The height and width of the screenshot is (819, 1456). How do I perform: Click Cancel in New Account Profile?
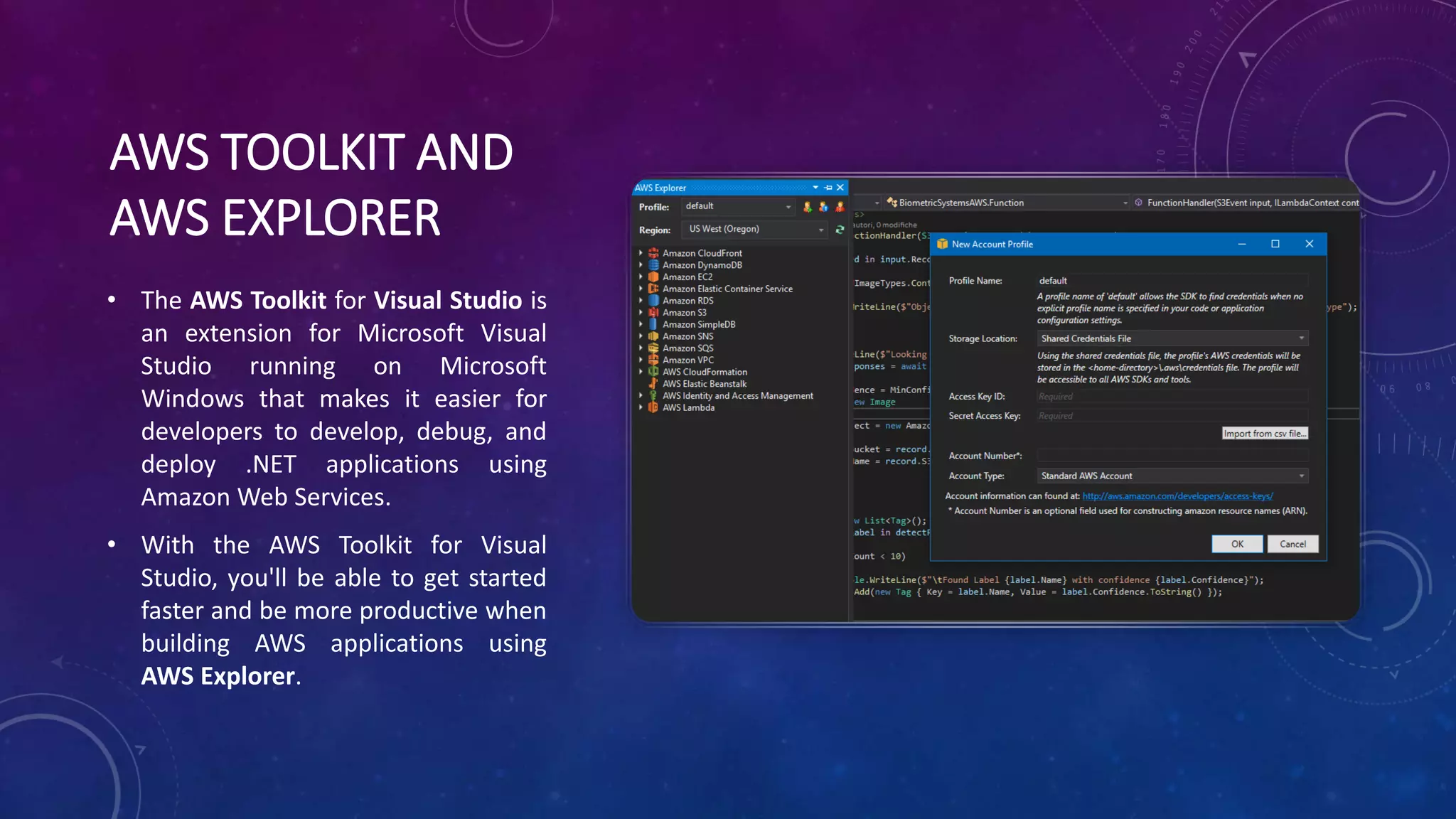tap(1292, 544)
